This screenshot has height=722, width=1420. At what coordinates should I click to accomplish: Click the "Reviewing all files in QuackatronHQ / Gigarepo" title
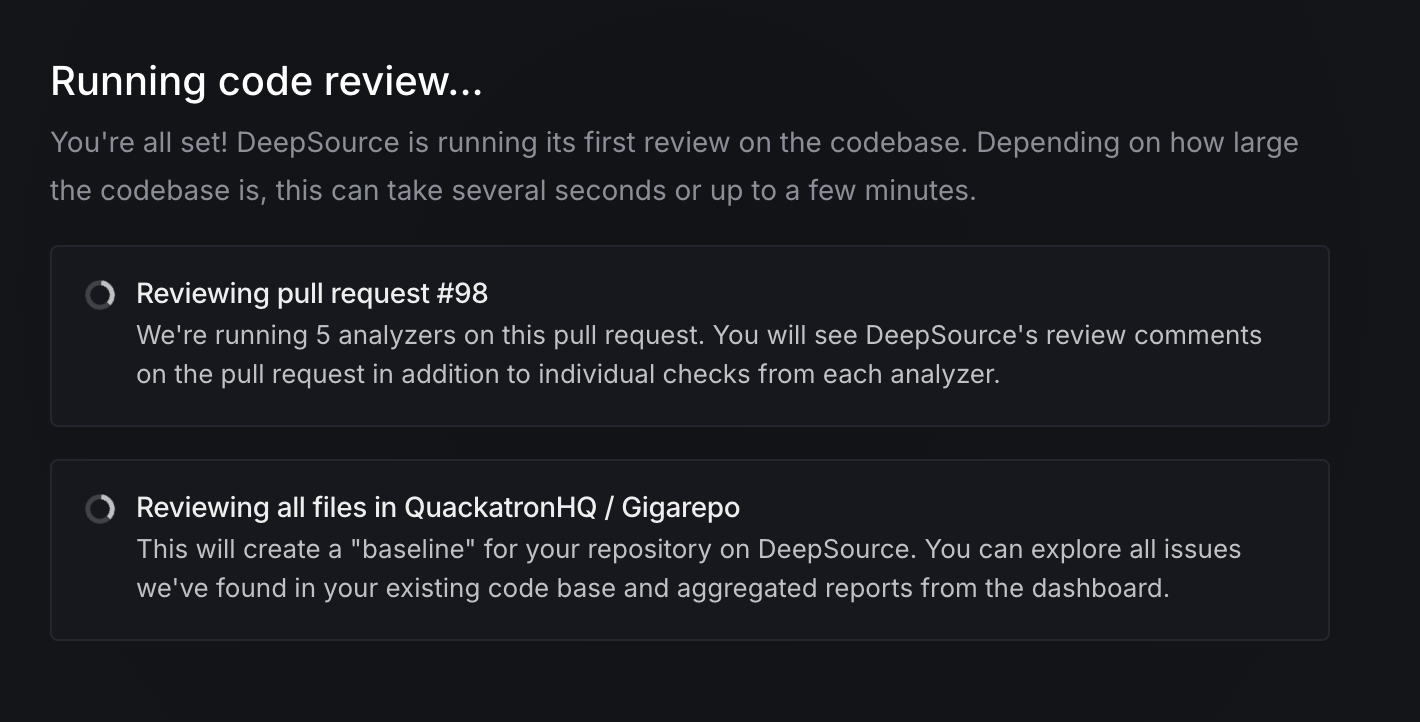pos(437,507)
